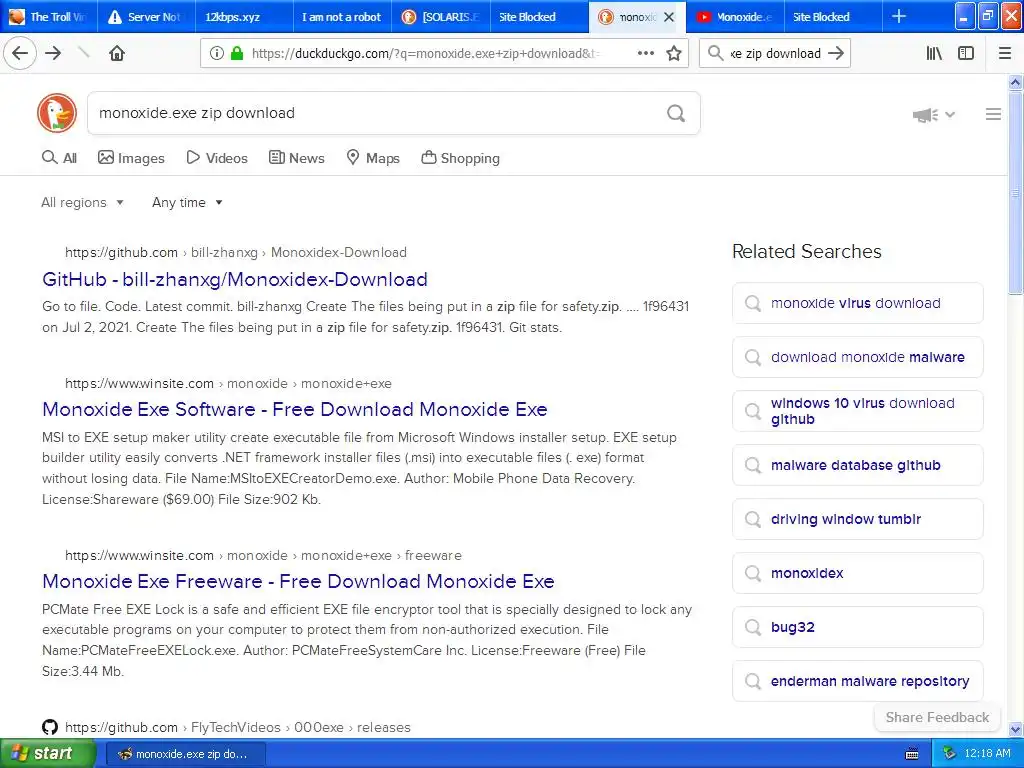This screenshot has width=1024, height=768.
Task: Bookmark this page with the star icon
Action: (x=674, y=54)
